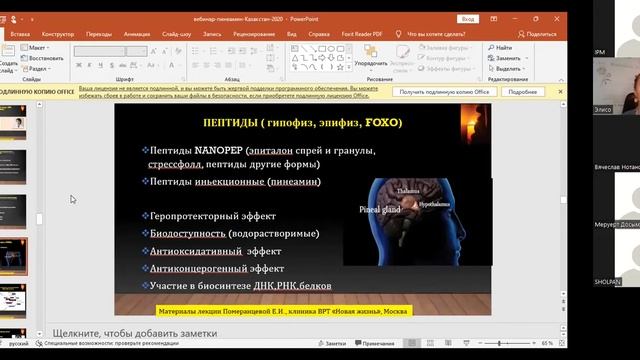Open the Вид ribbon tab

point(291,34)
